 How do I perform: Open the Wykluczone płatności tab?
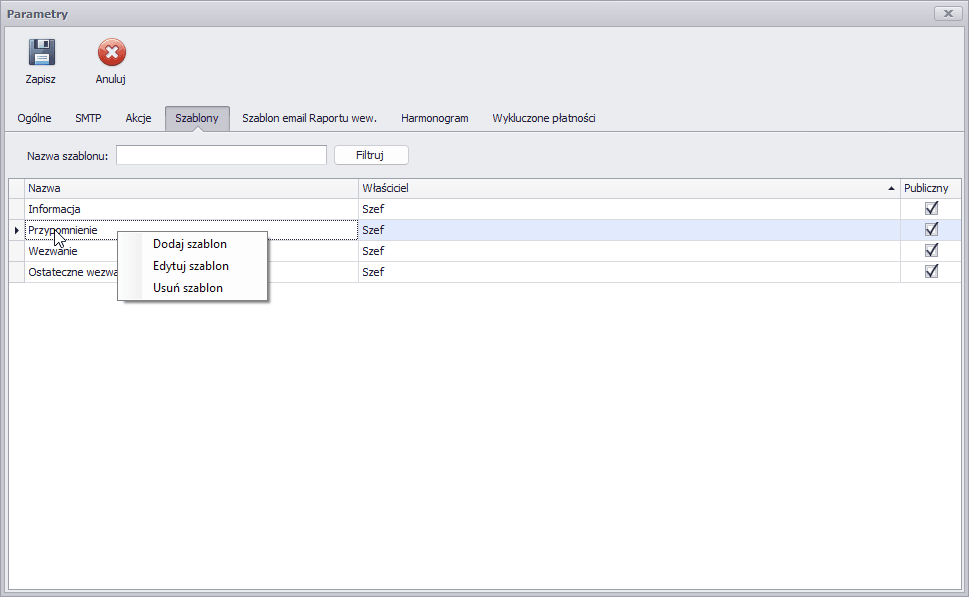coord(544,118)
